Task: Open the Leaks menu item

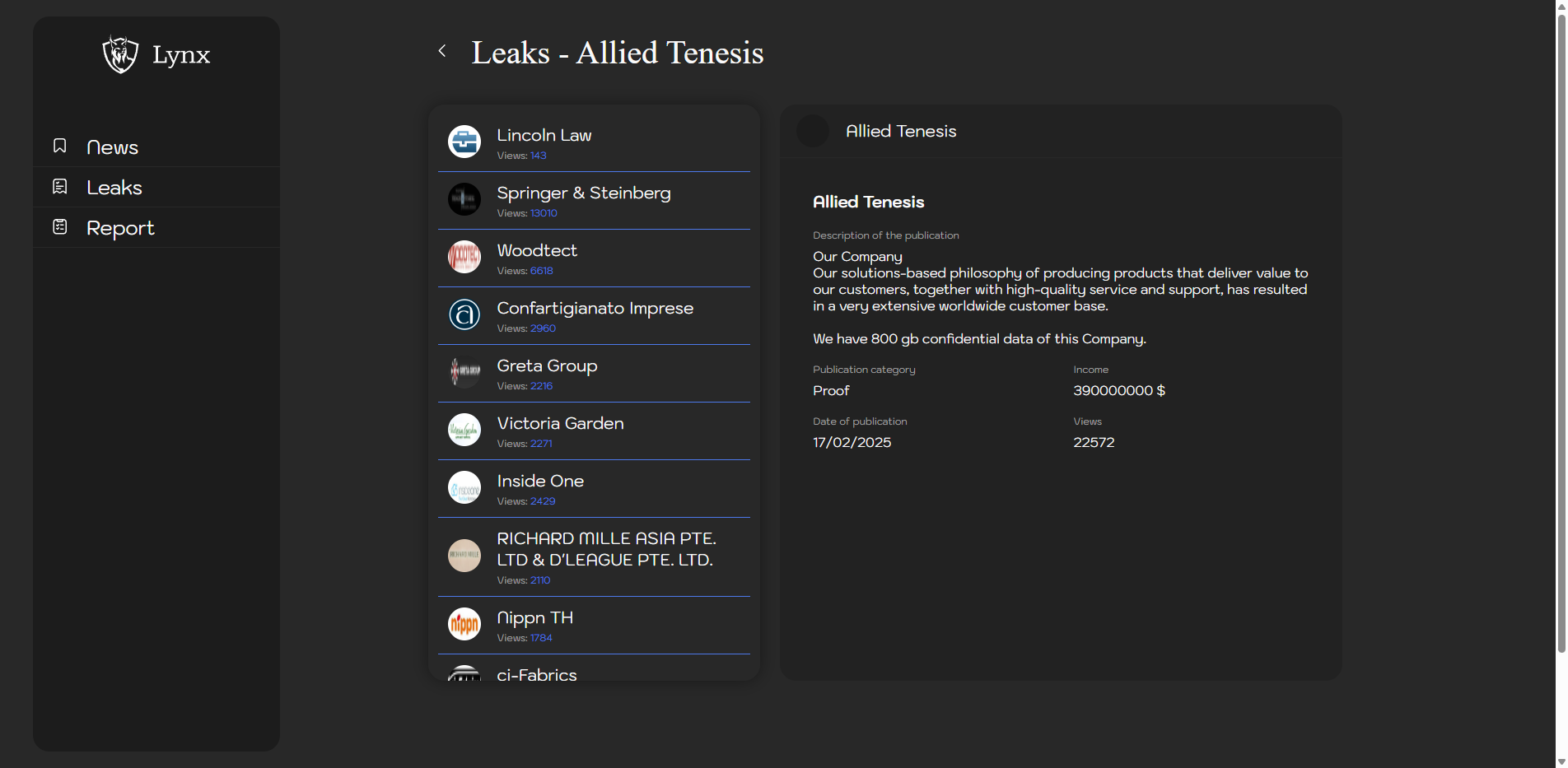Action: pos(114,188)
